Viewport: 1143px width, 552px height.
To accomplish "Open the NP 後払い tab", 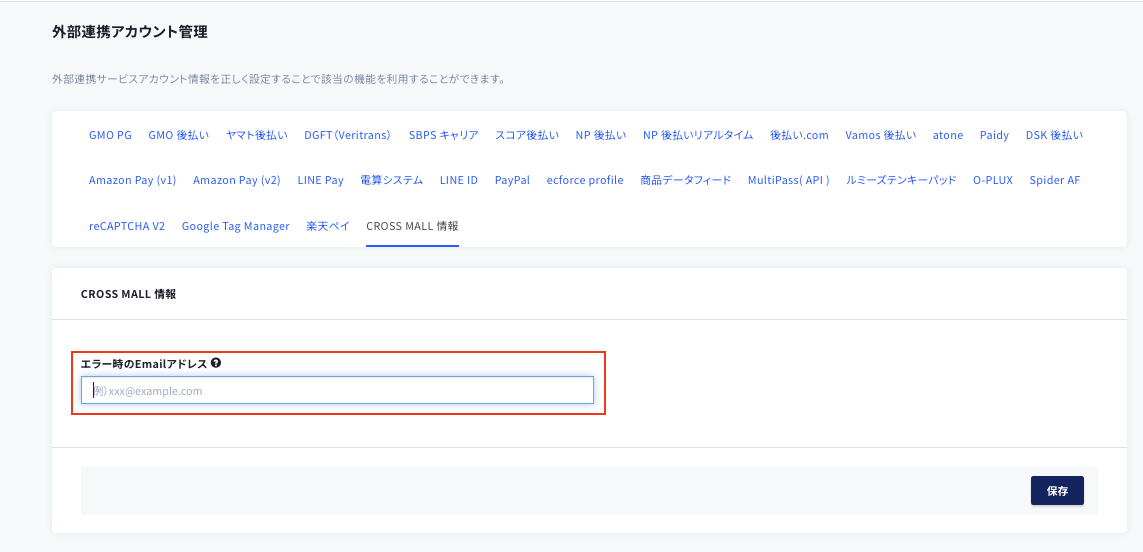I will pyautogui.click(x=601, y=135).
